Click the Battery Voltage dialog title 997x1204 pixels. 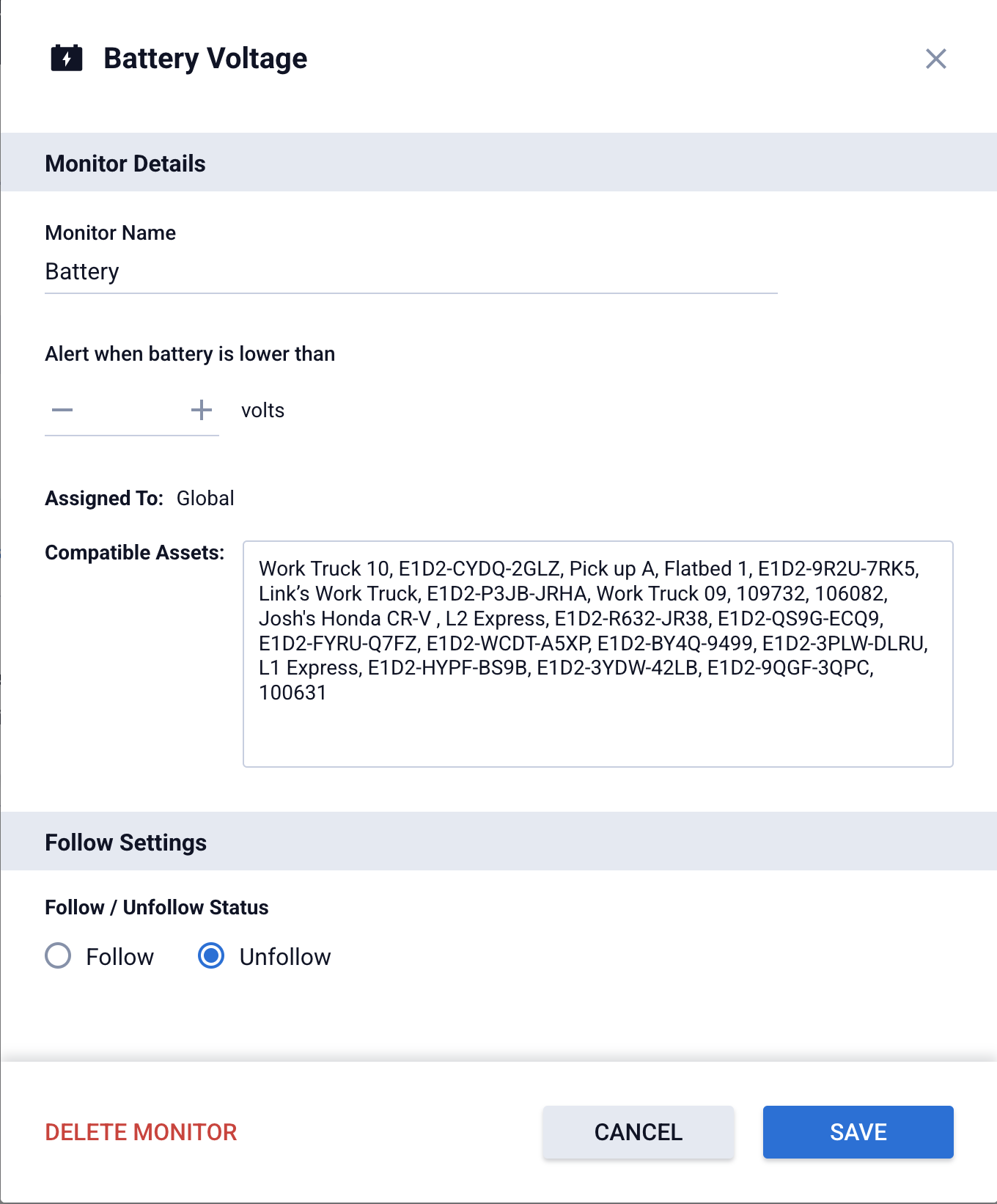(205, 59)
